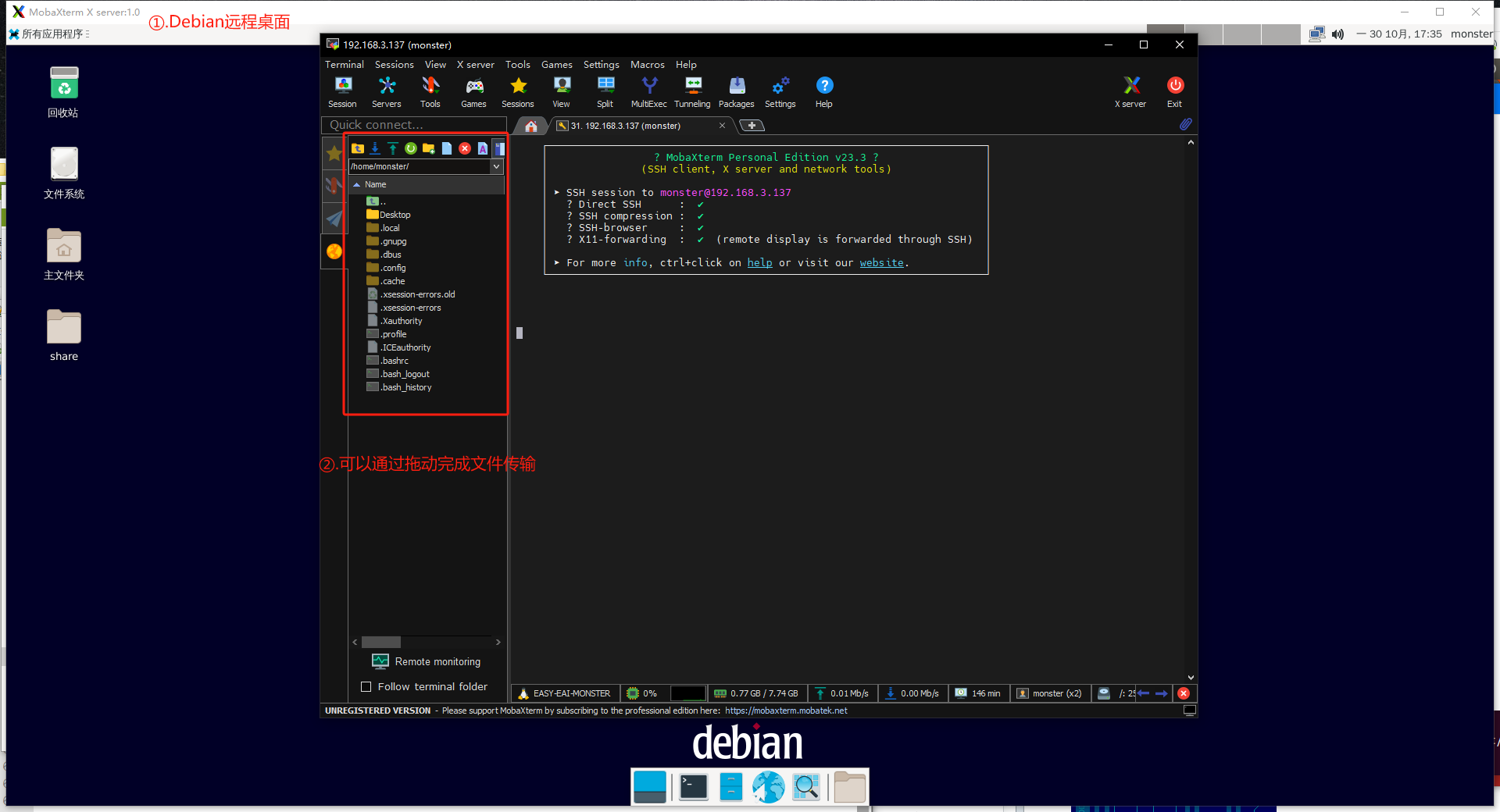Open the Sessions menu
The height and width of the screenshot is (812, 1500).
(395, 65)
